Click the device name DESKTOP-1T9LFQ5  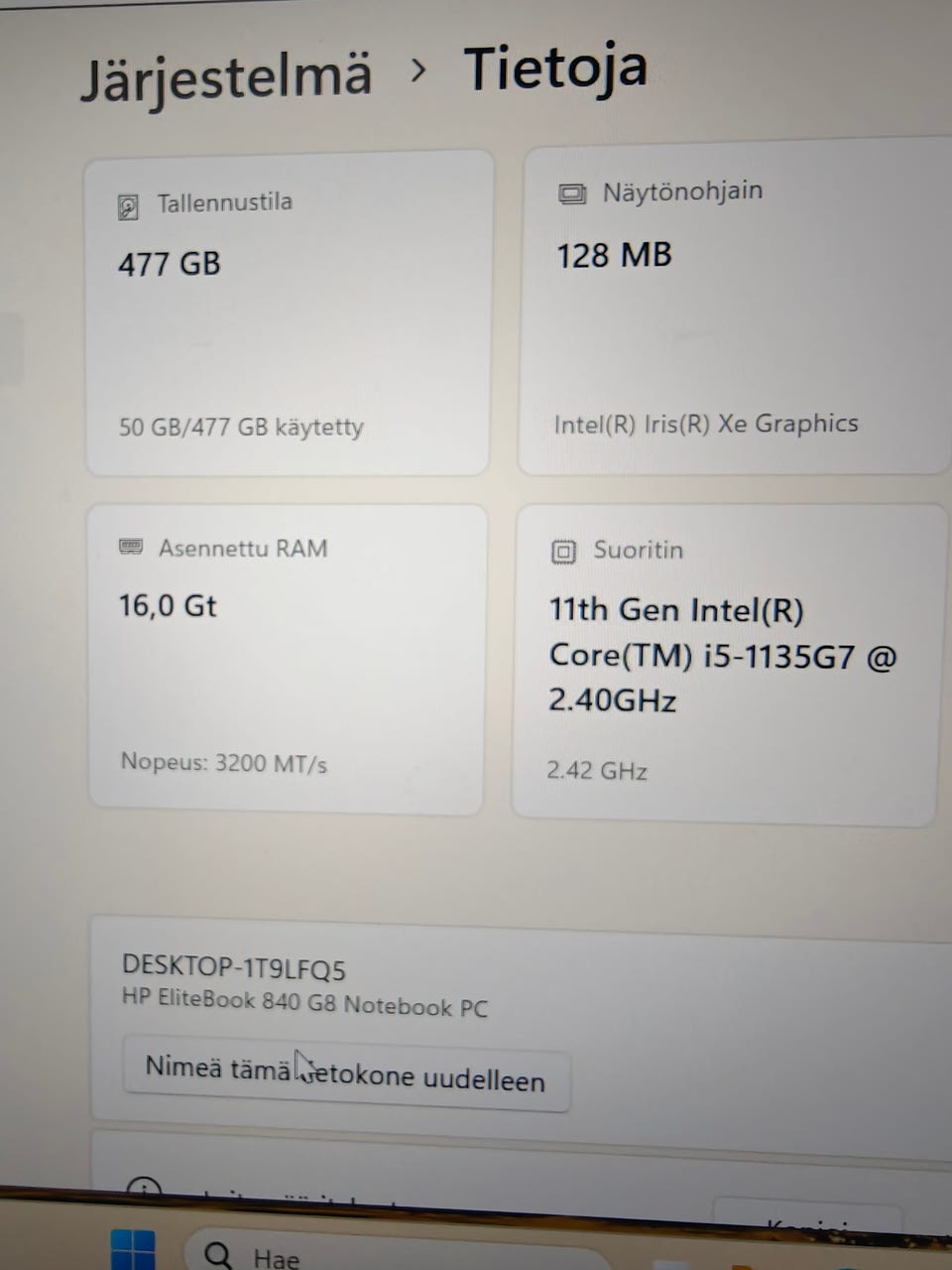click(x=234, y=967)
